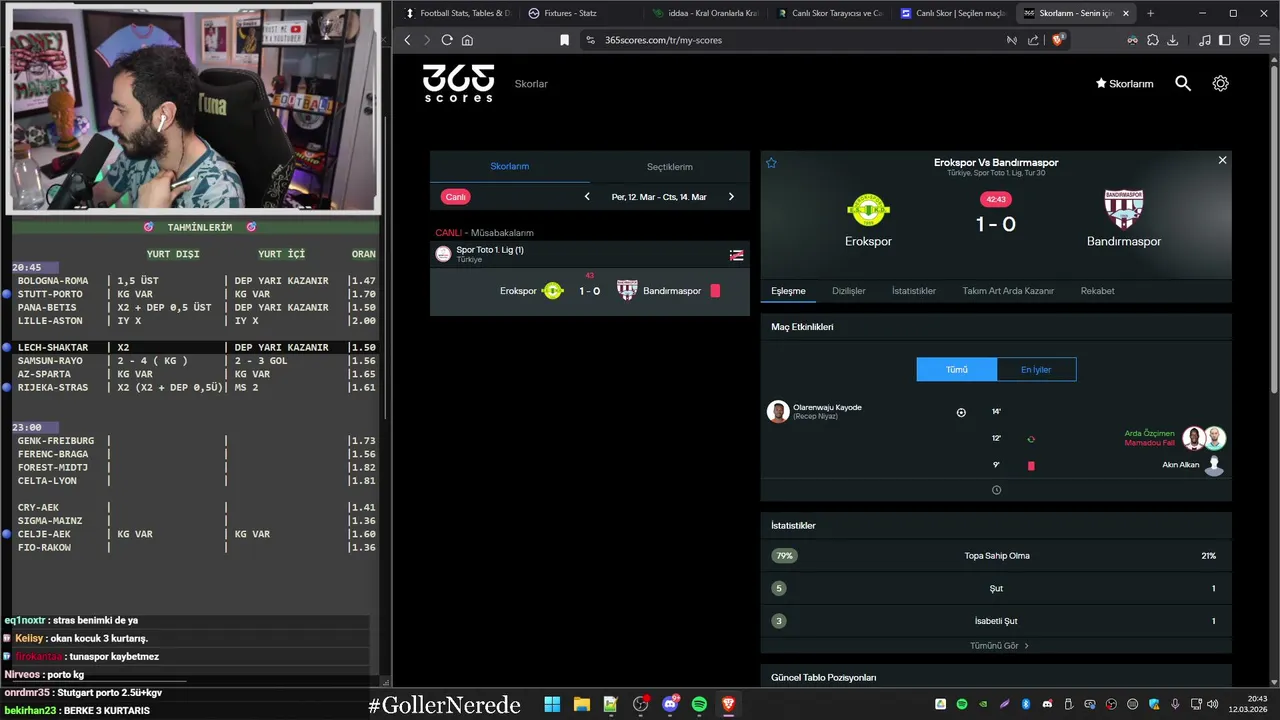Viewport: 1280px width, 720px height.
Task: Go to the previous date range
Action: click(587, 197)
